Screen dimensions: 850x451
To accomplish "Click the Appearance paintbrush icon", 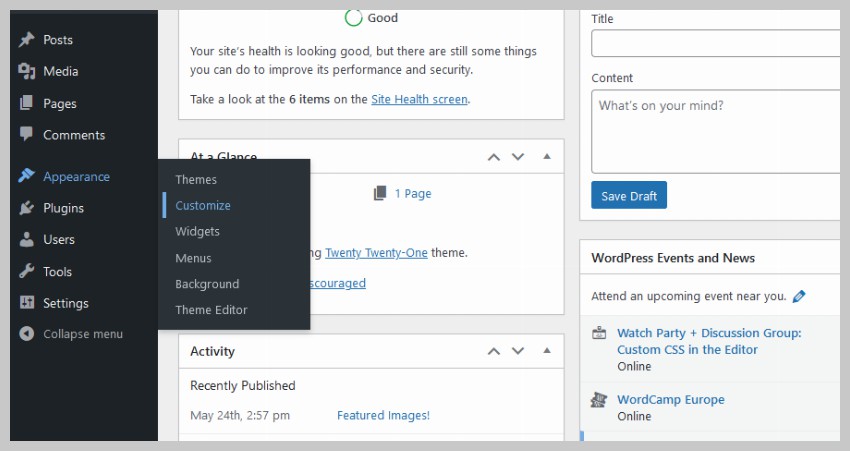I will (26, 176).
